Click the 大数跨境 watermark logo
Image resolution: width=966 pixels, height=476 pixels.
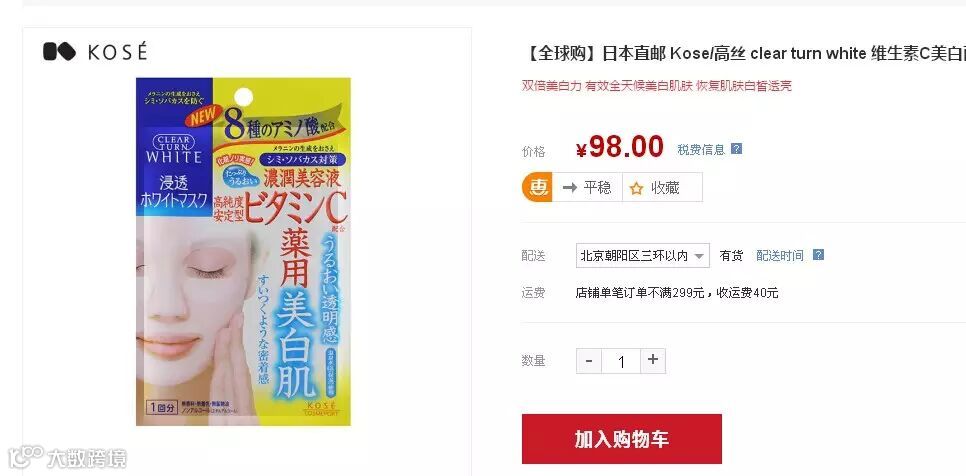(67, 458)
